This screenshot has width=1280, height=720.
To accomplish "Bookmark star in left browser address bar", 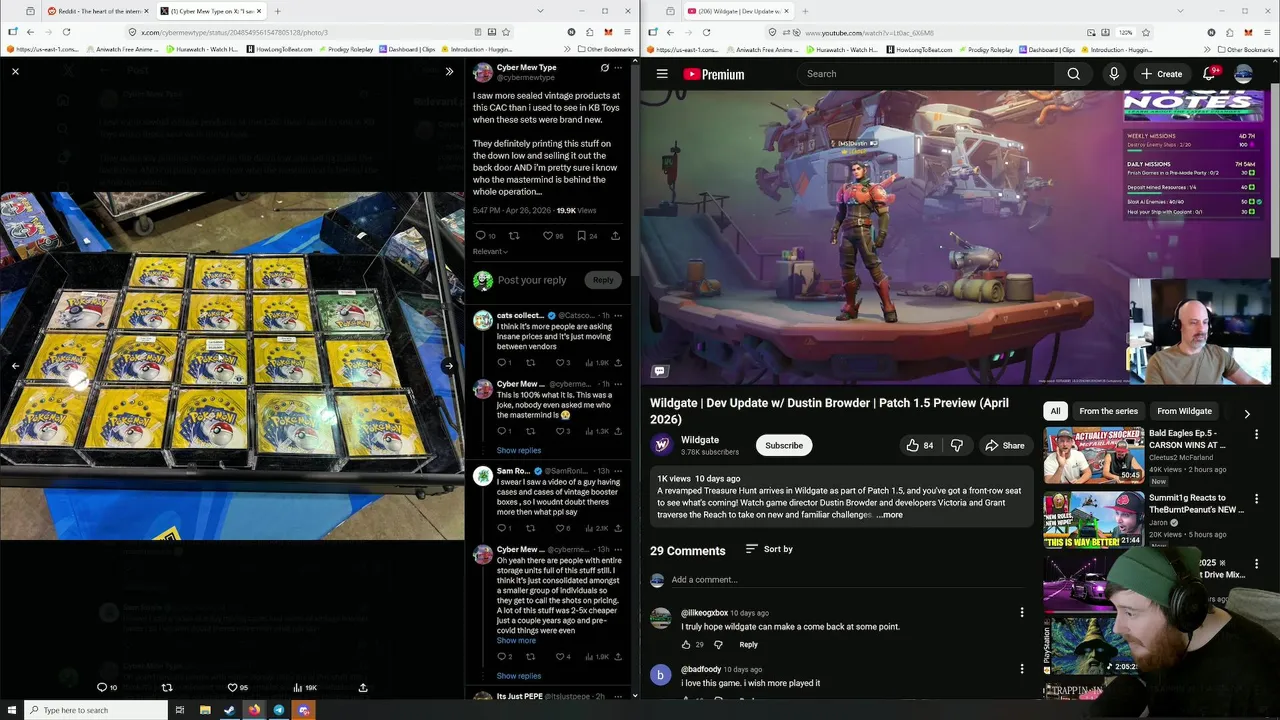I will (506, 32).
